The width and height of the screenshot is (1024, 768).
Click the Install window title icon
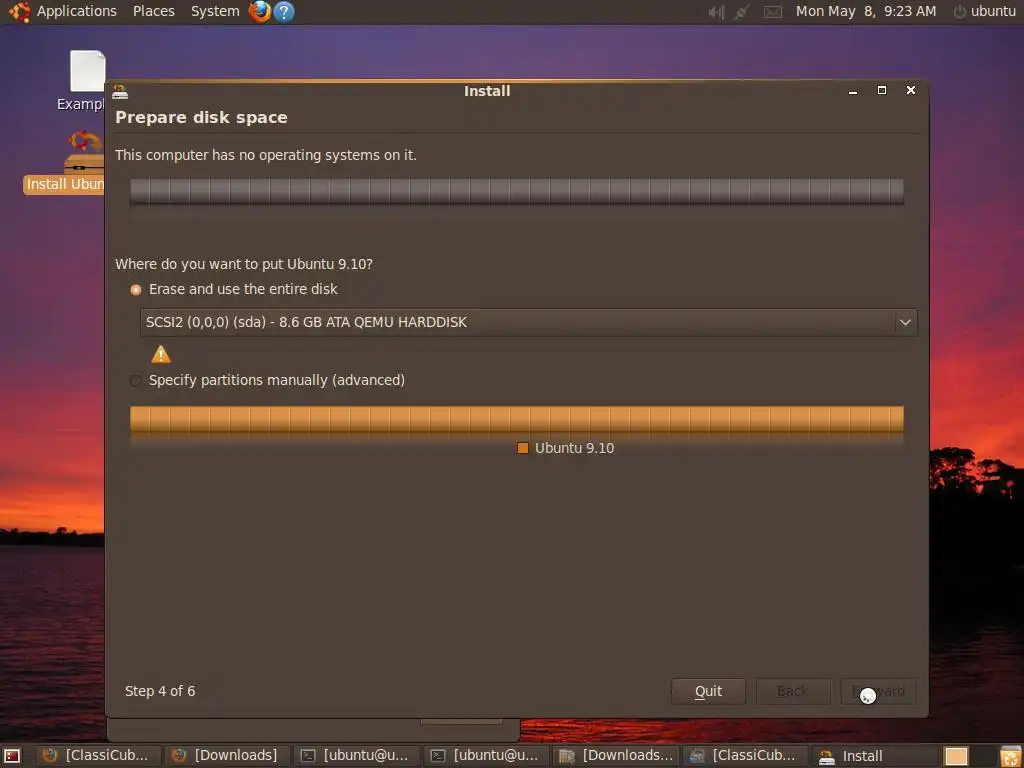point(120,91)
